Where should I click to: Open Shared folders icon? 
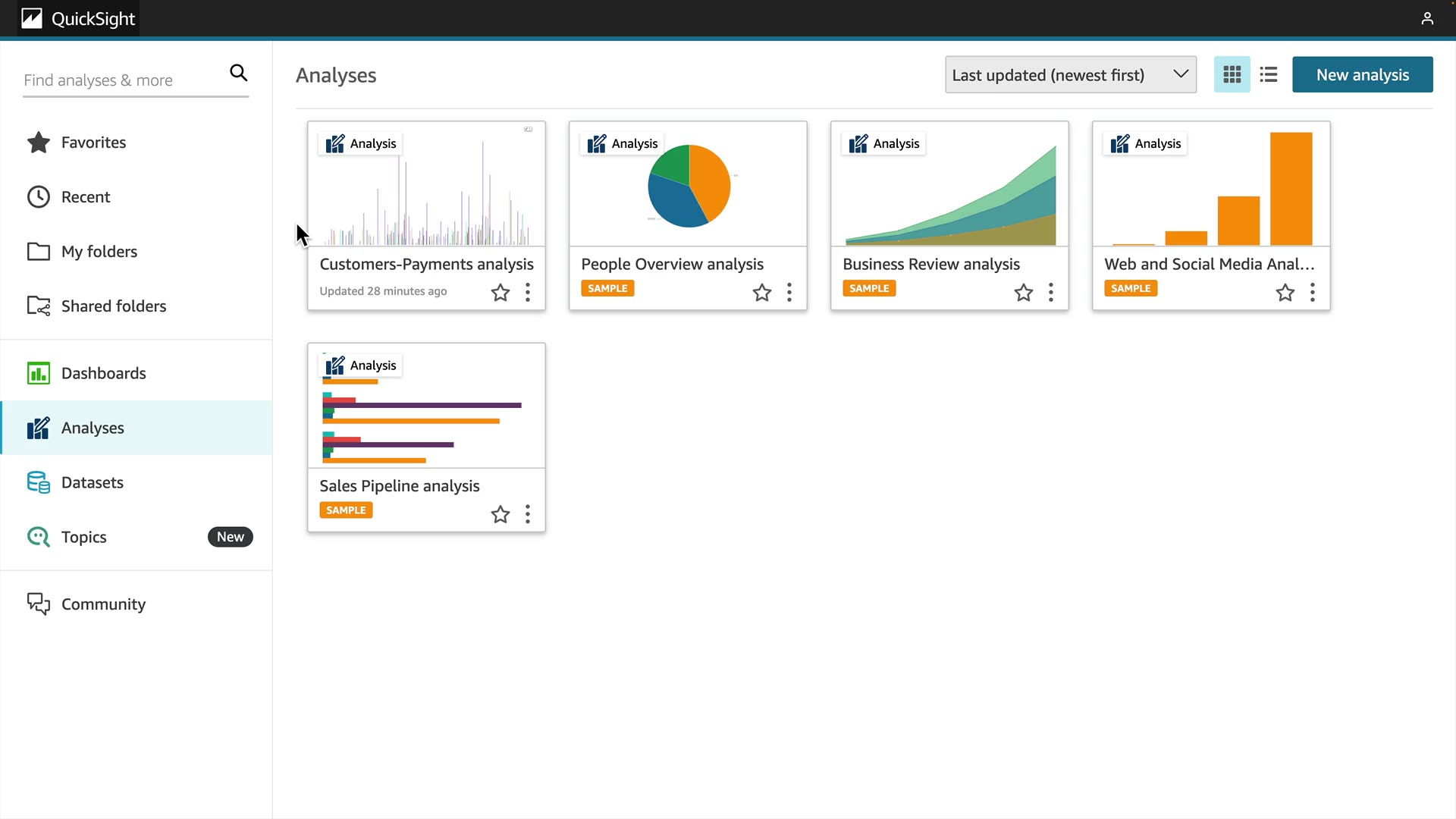point(38,306)
